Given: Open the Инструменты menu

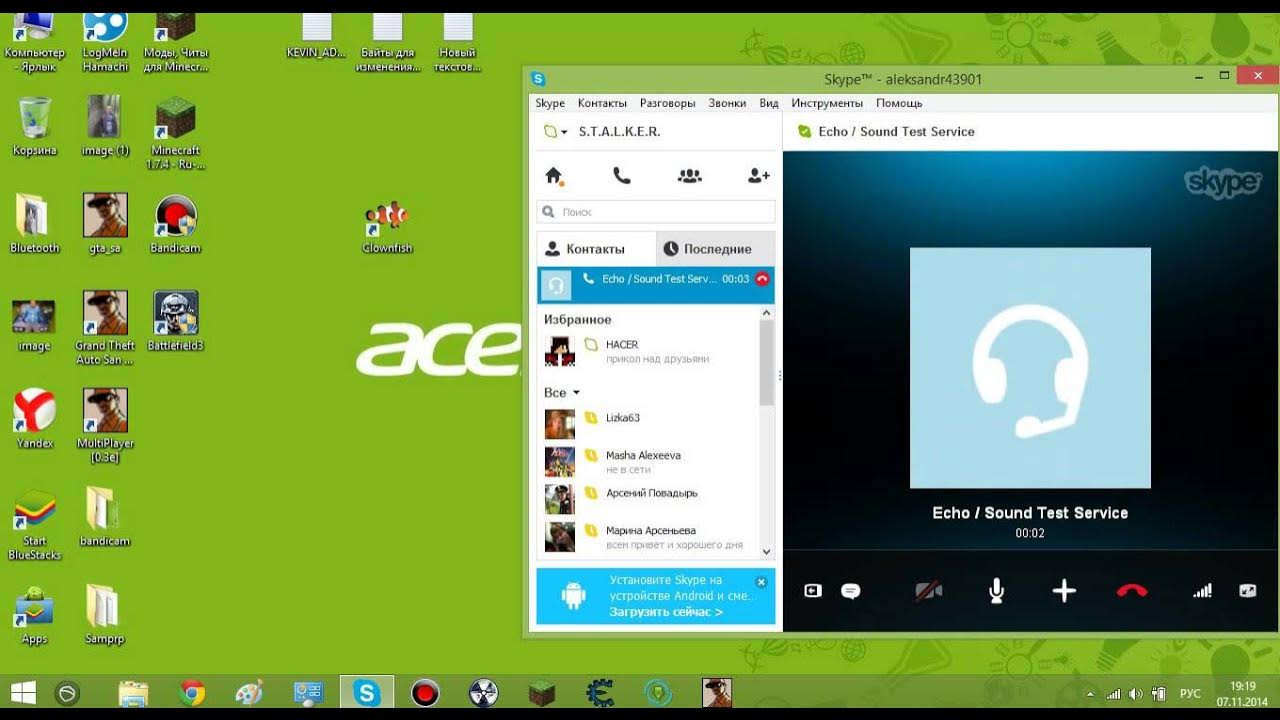Looking at the screenshot, I should tap(827, 103).
